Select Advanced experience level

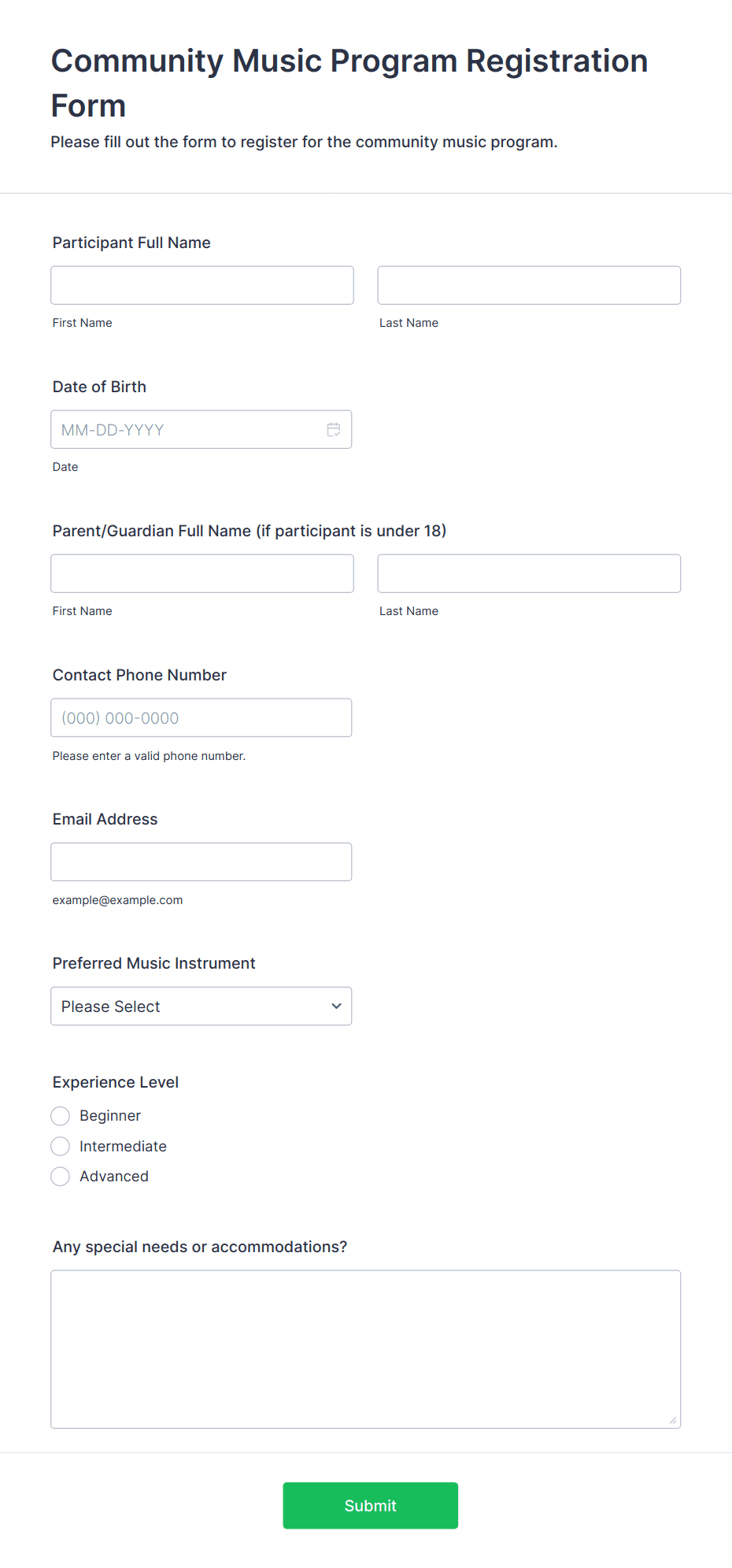pos(61,1177)
